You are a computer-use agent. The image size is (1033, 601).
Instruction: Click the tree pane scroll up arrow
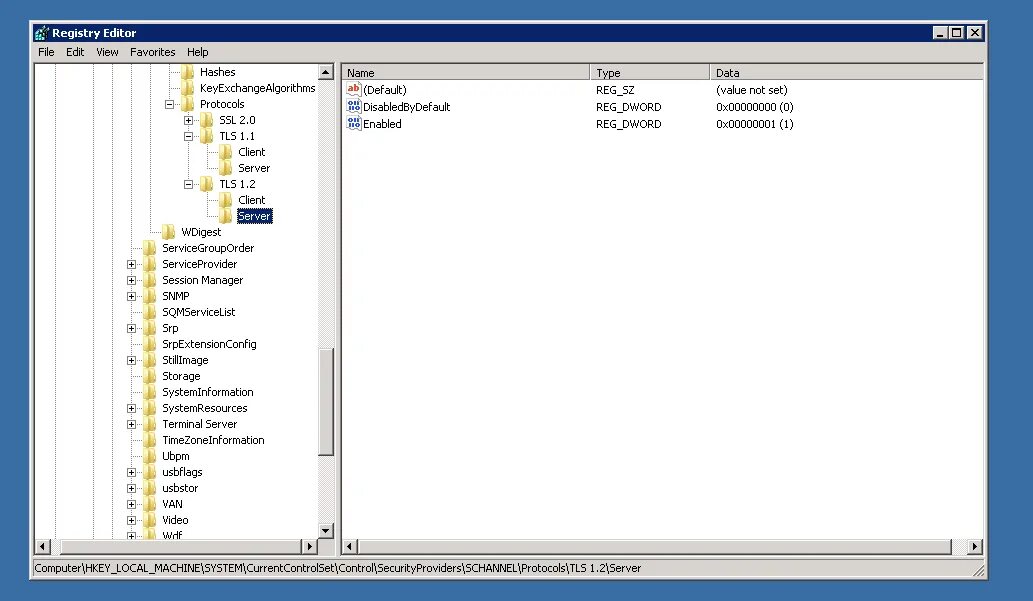[326, 72]
